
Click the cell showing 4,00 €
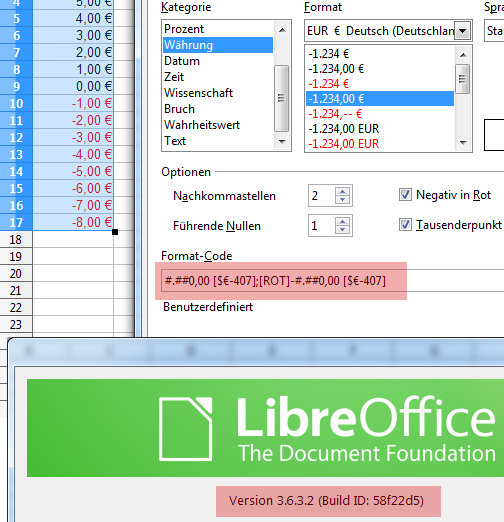(x=73, y=19)
